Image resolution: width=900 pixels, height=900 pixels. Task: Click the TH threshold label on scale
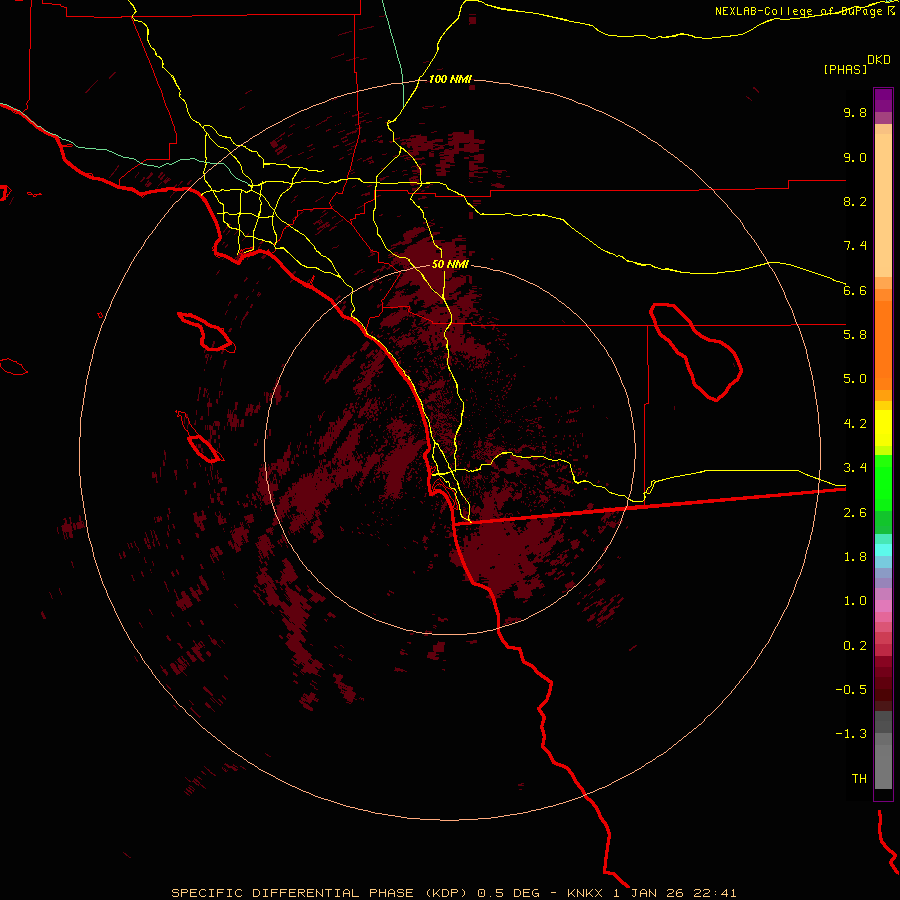[x=859, y=779]
